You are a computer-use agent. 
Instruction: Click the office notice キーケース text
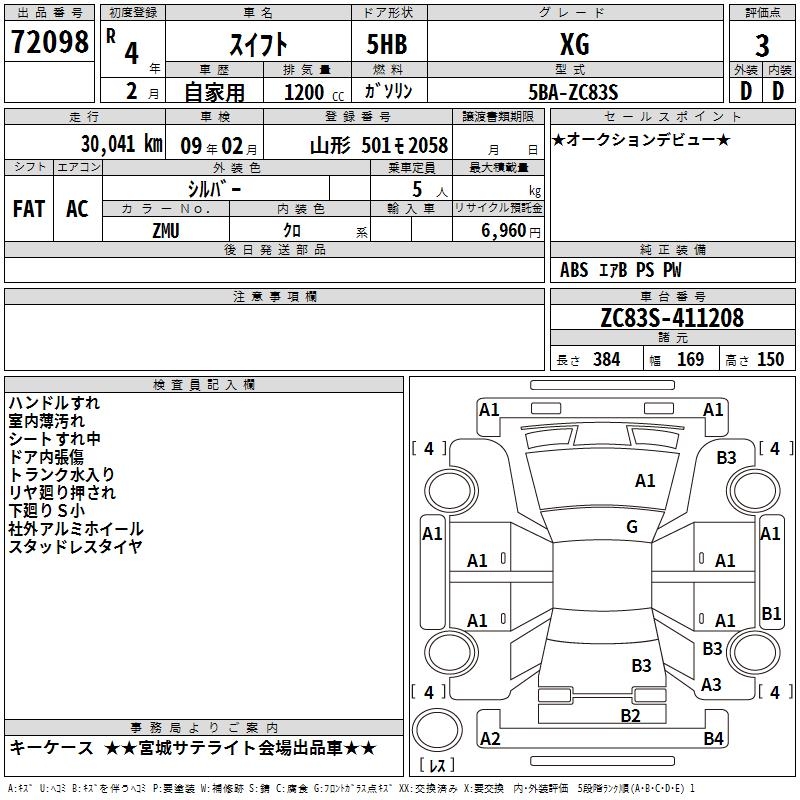pos(52,747)
